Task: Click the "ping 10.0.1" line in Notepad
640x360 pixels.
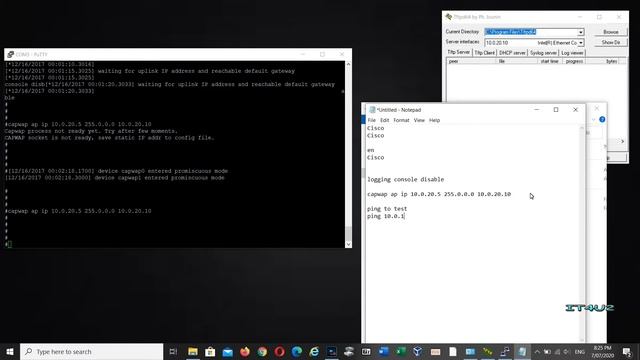Action: click(386, 216)
